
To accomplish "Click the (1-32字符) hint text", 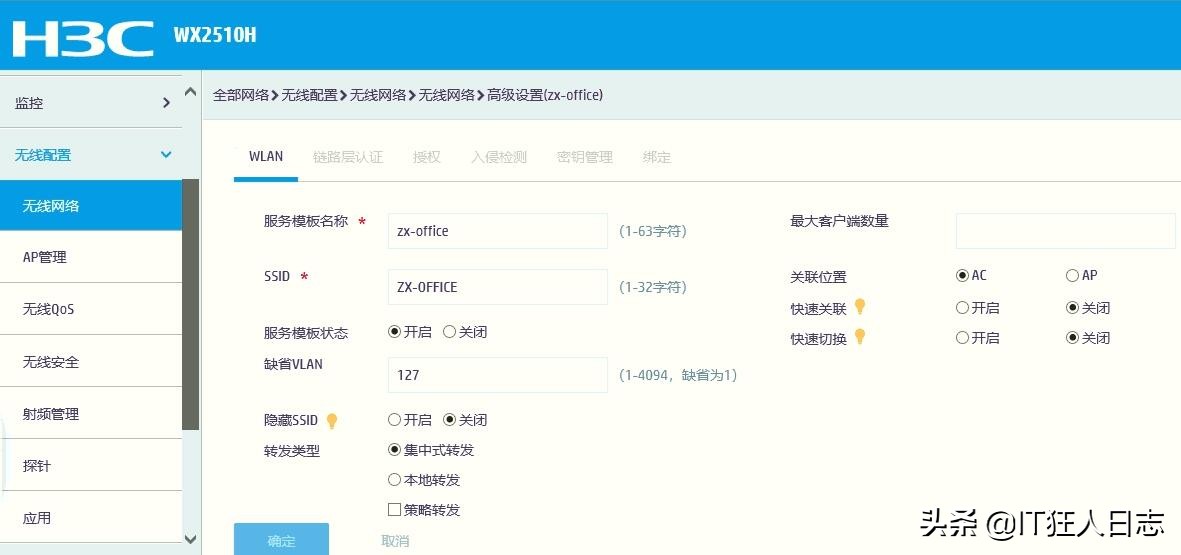I will click(x=653, y=287).
